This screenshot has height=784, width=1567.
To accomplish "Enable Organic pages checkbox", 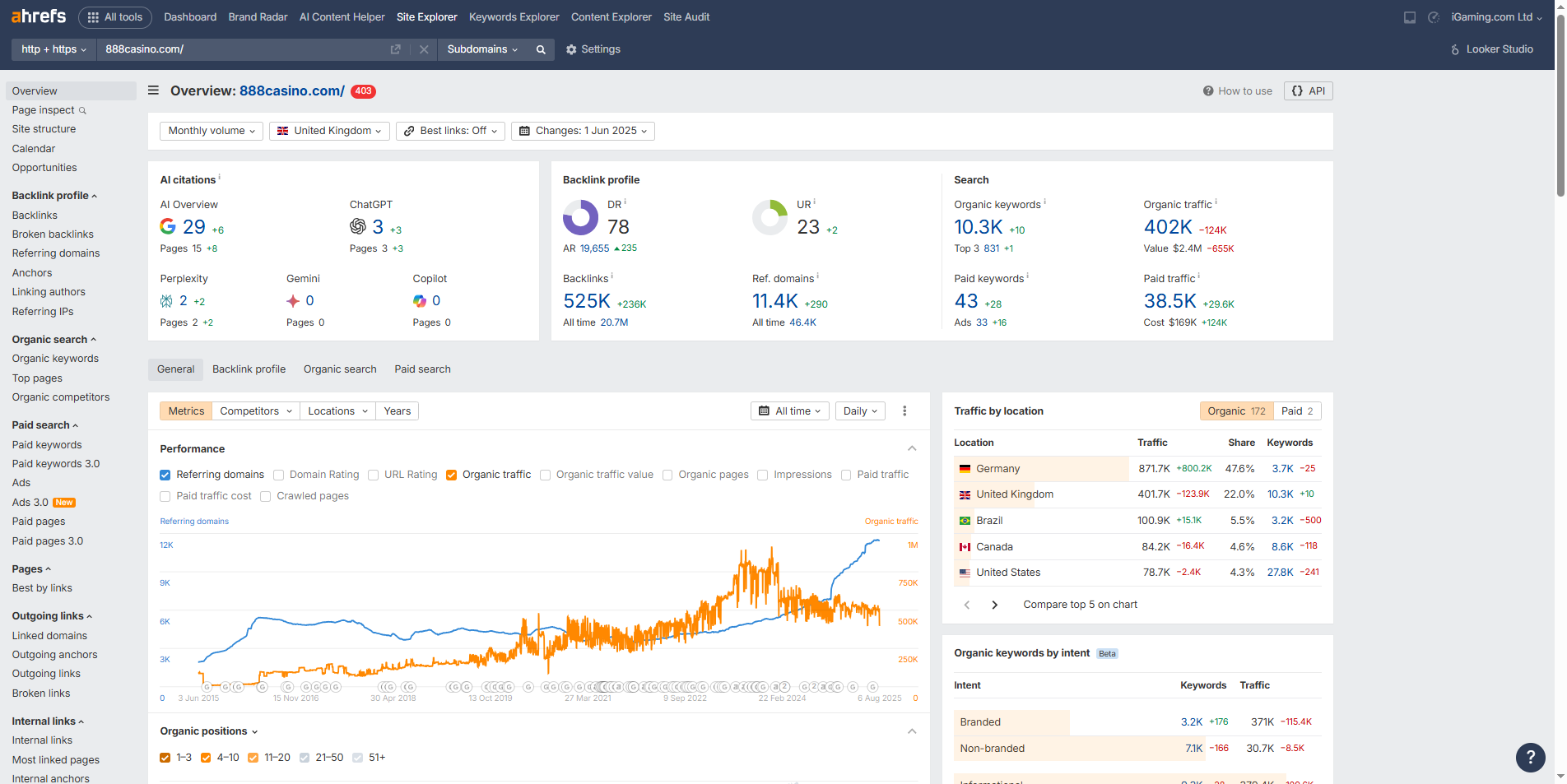I will coord(667,475).
